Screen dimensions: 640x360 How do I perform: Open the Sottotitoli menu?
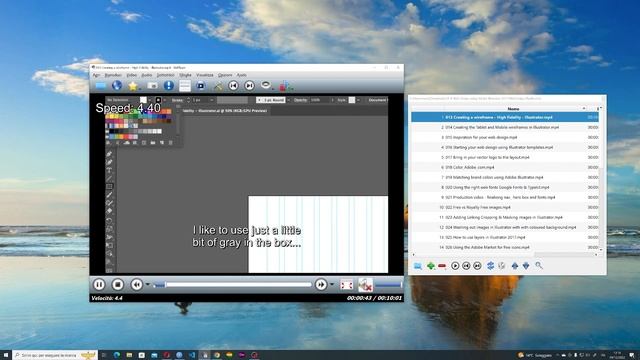pos(165,75)
